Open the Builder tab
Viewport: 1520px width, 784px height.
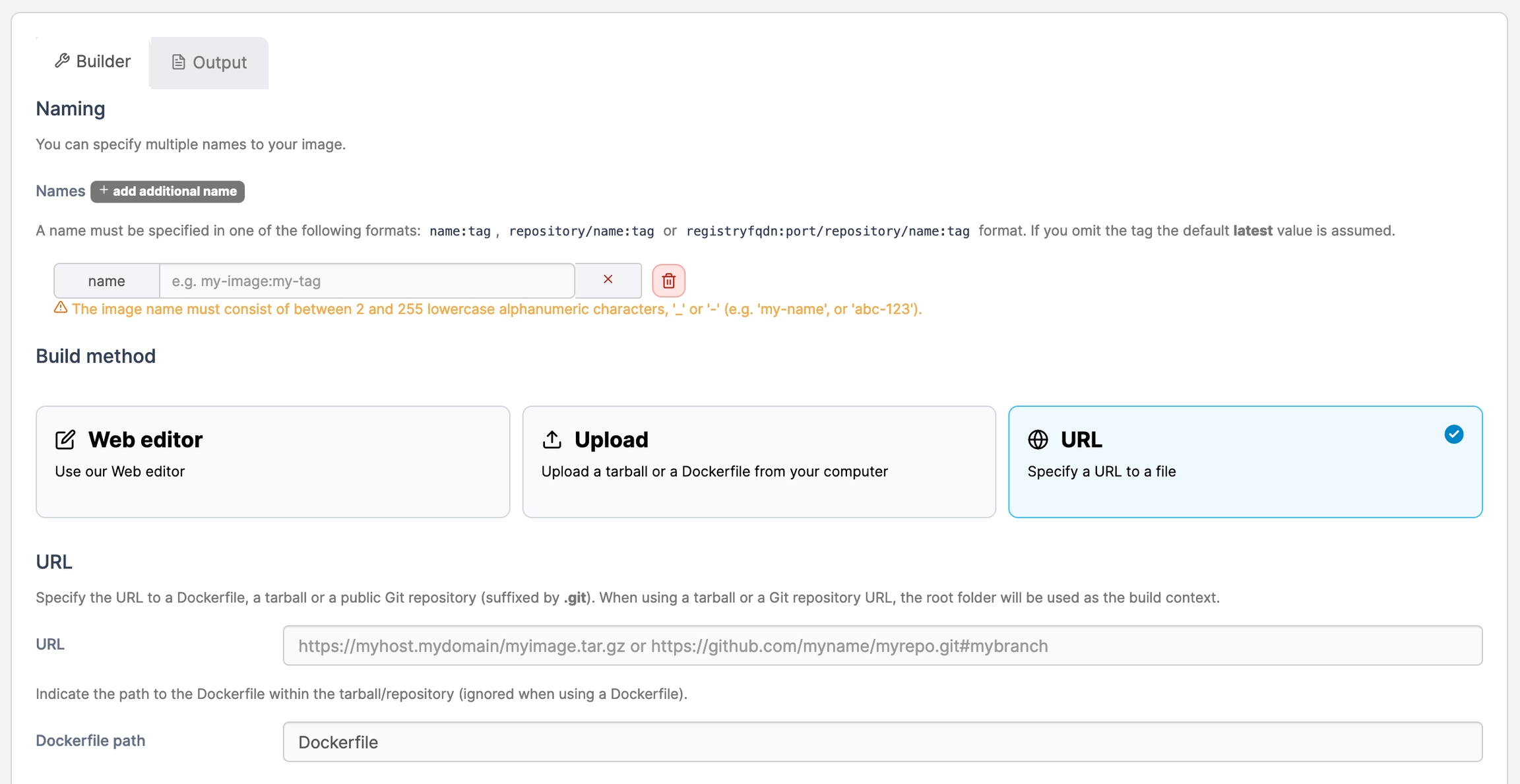(93, 61)
